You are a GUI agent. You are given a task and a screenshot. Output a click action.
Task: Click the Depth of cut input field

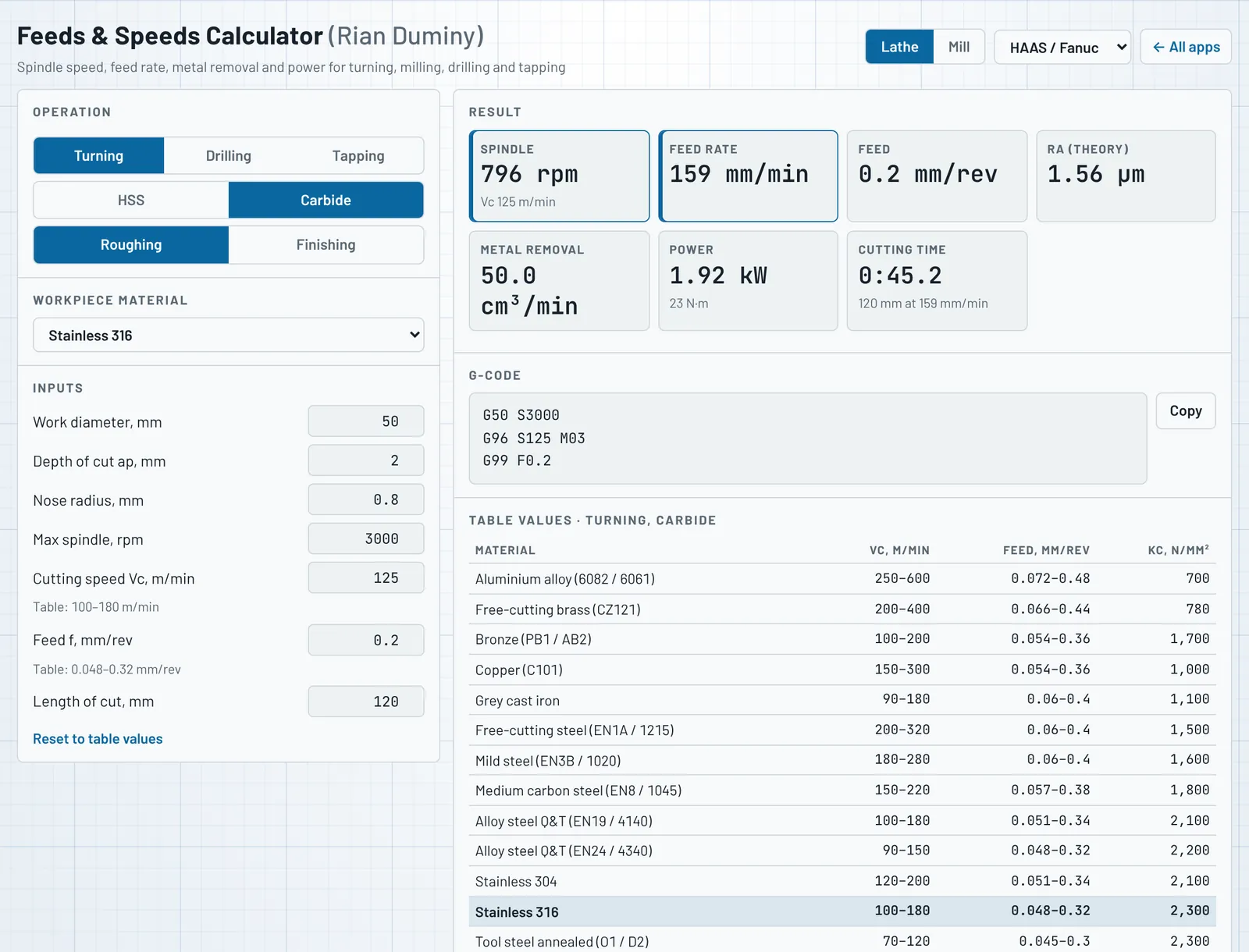point(366,460)
